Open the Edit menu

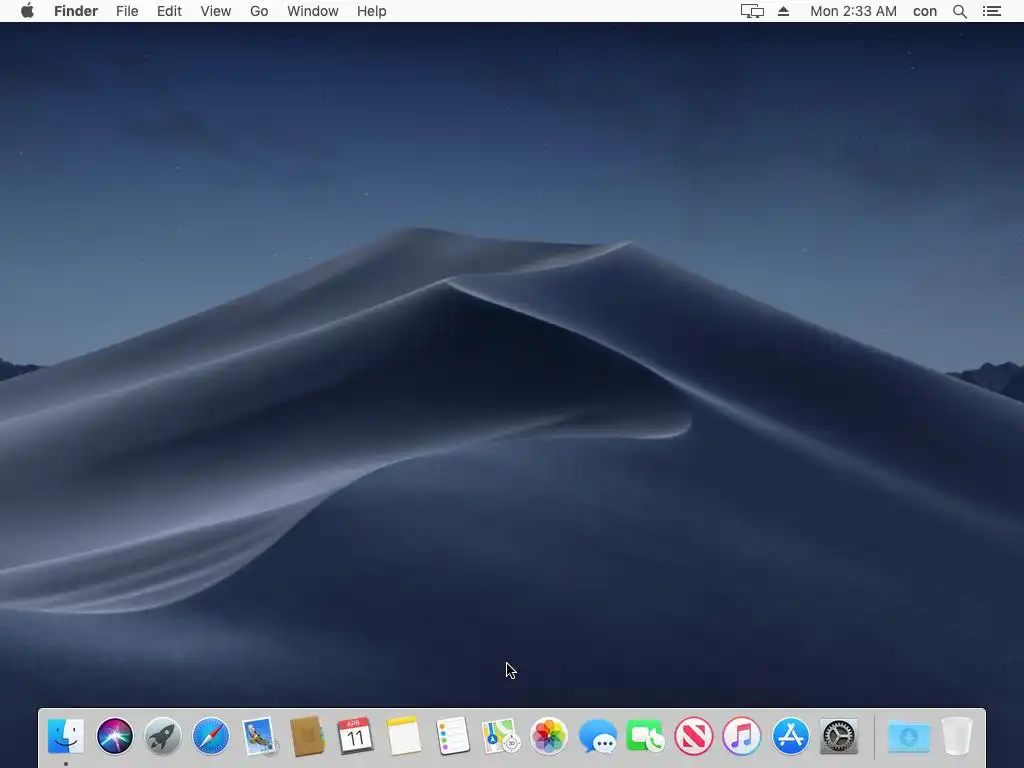tap(169, 11)
